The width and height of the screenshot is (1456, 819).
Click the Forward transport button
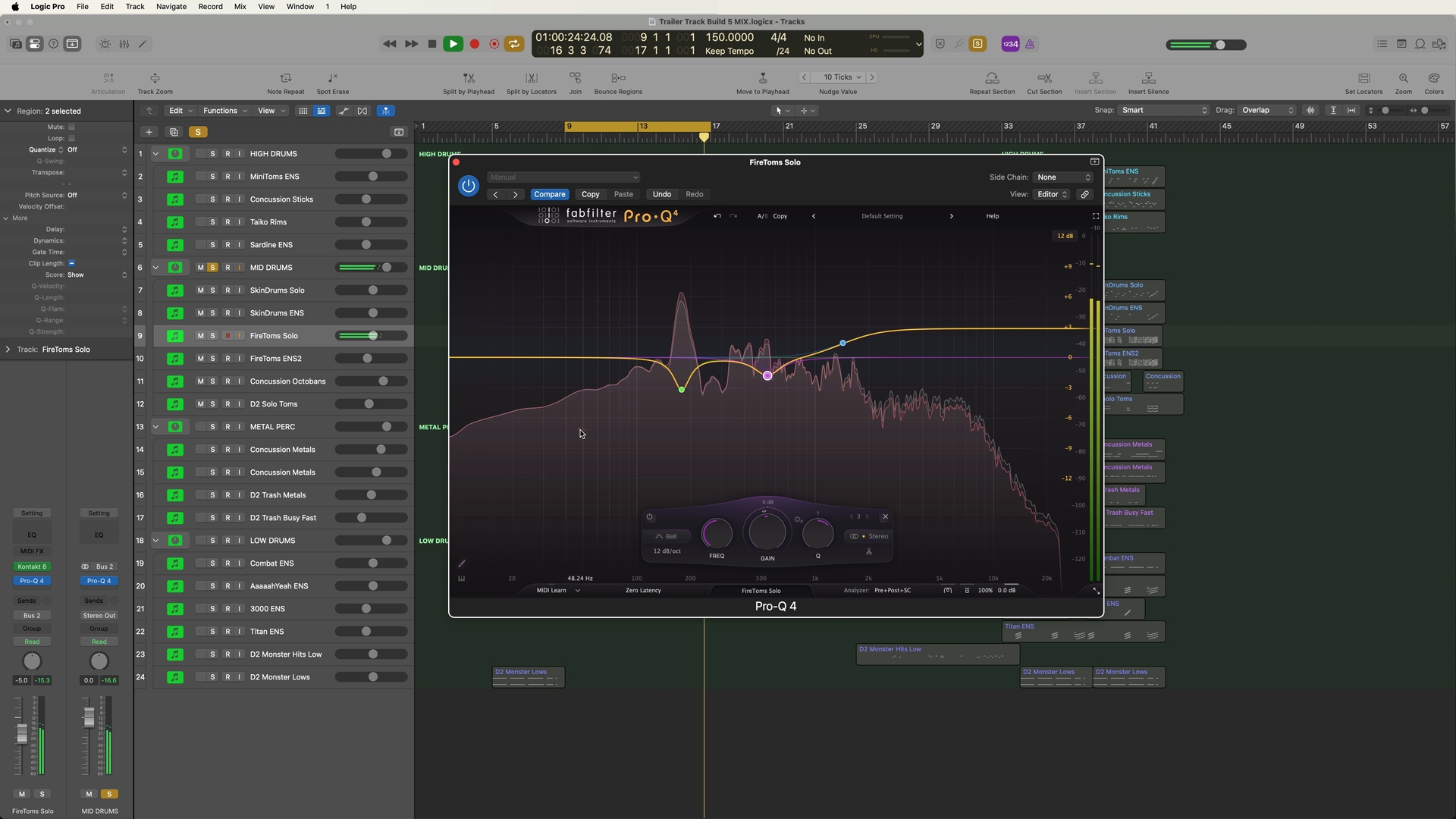pyautogui.click(x=411, y=44)
